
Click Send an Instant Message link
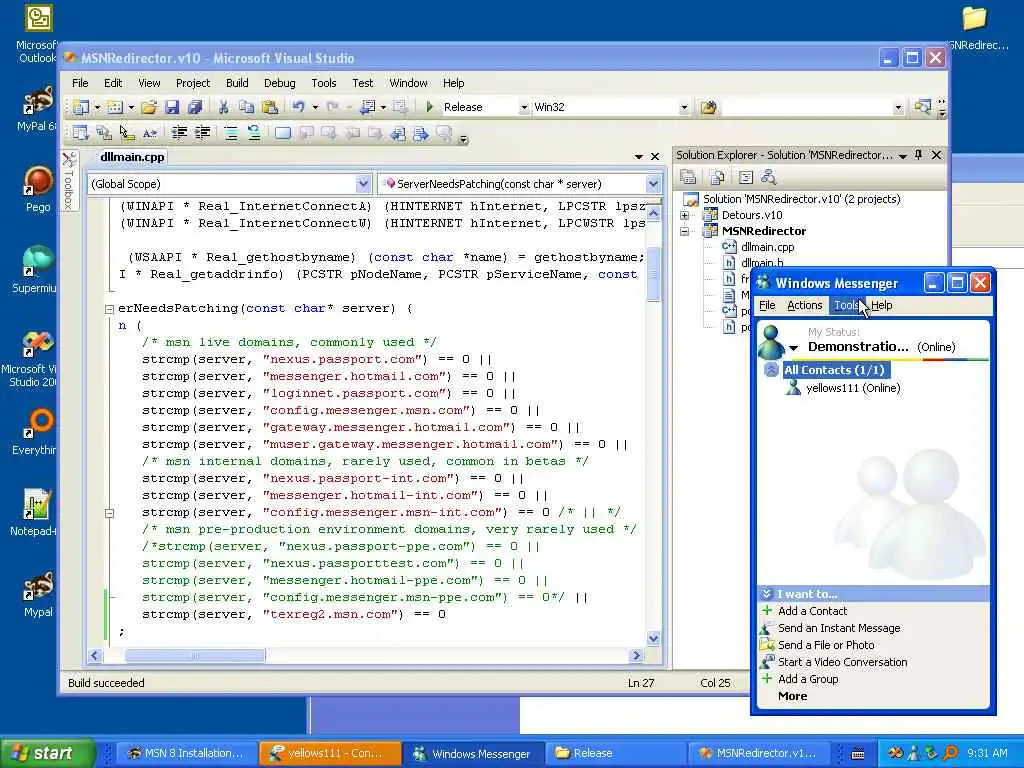[x=839, y=628]
